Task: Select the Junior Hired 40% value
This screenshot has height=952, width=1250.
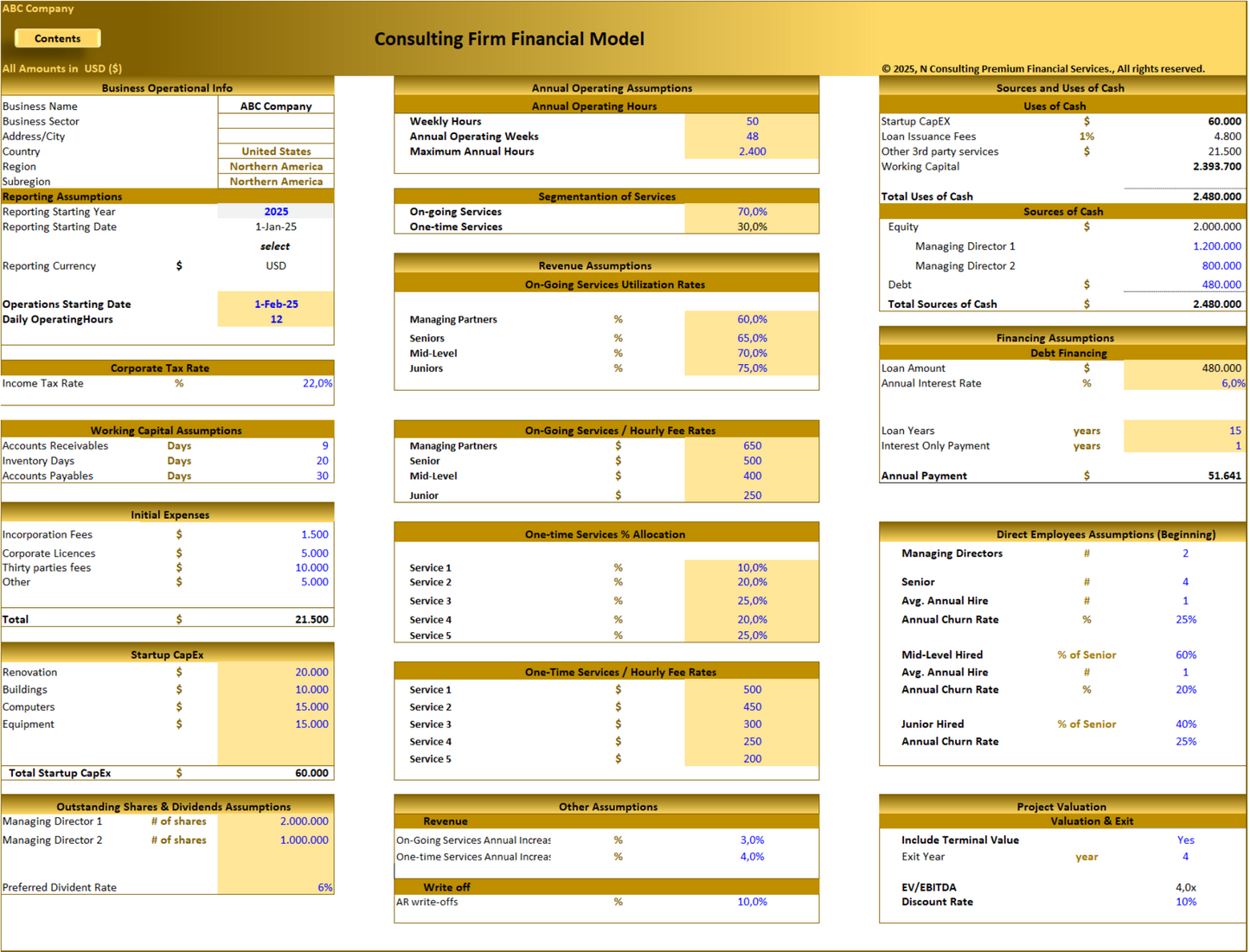Action: pyautogui.click(x=1185, y=725)
